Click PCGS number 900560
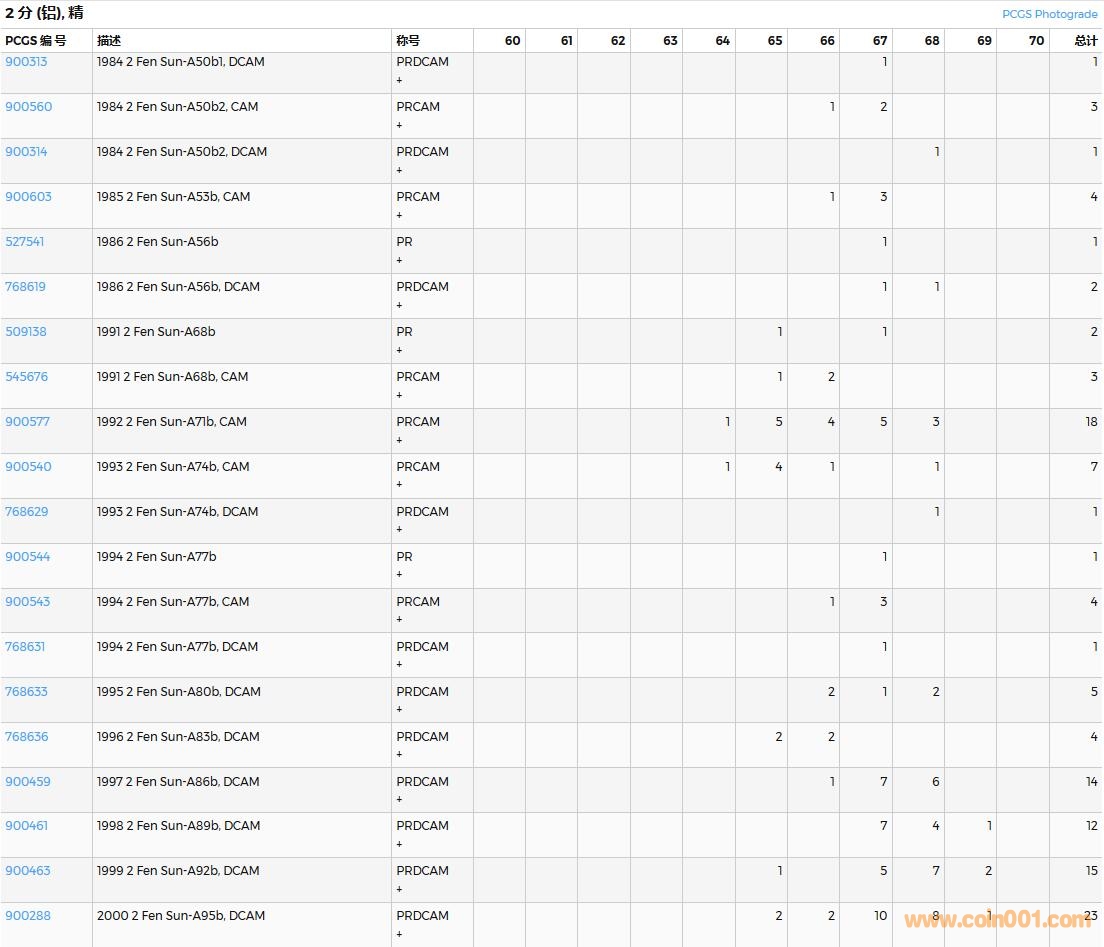Viewport: 1104px width, 947px height. (x=28, y=107)
